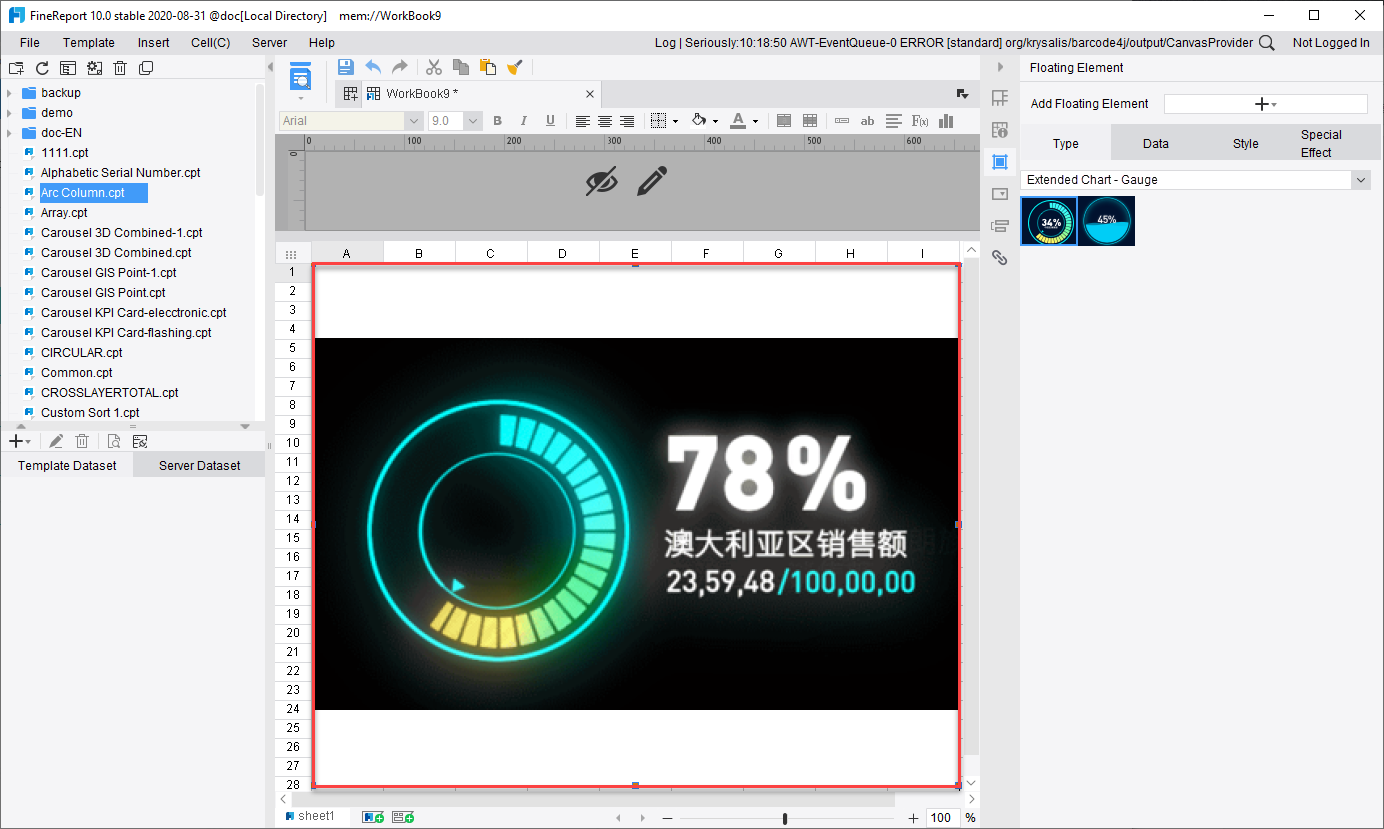Open the Template menu

click(89, 43)
